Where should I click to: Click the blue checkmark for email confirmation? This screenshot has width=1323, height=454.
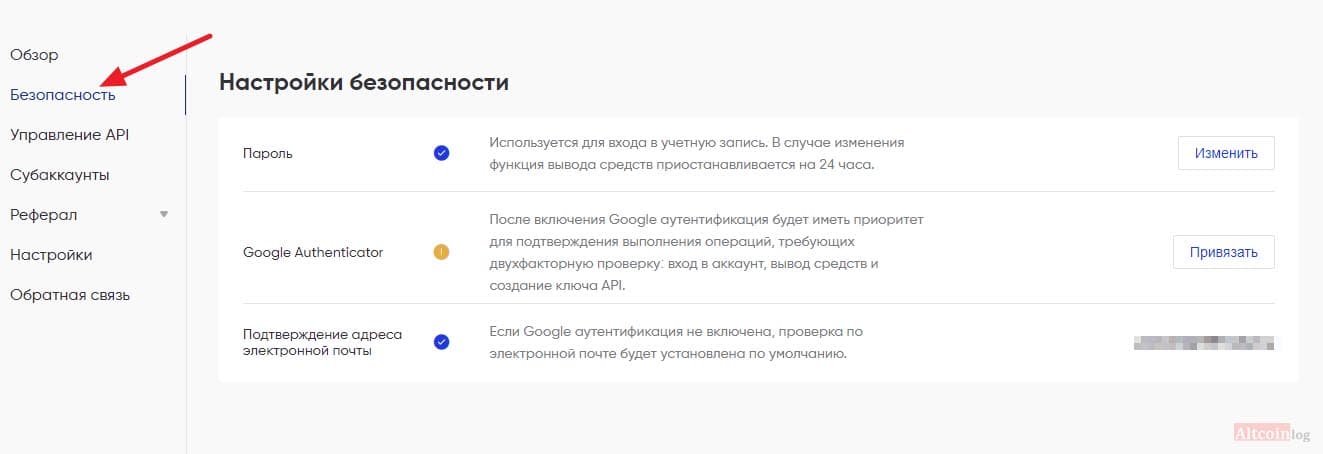click(x=441, y=342)
